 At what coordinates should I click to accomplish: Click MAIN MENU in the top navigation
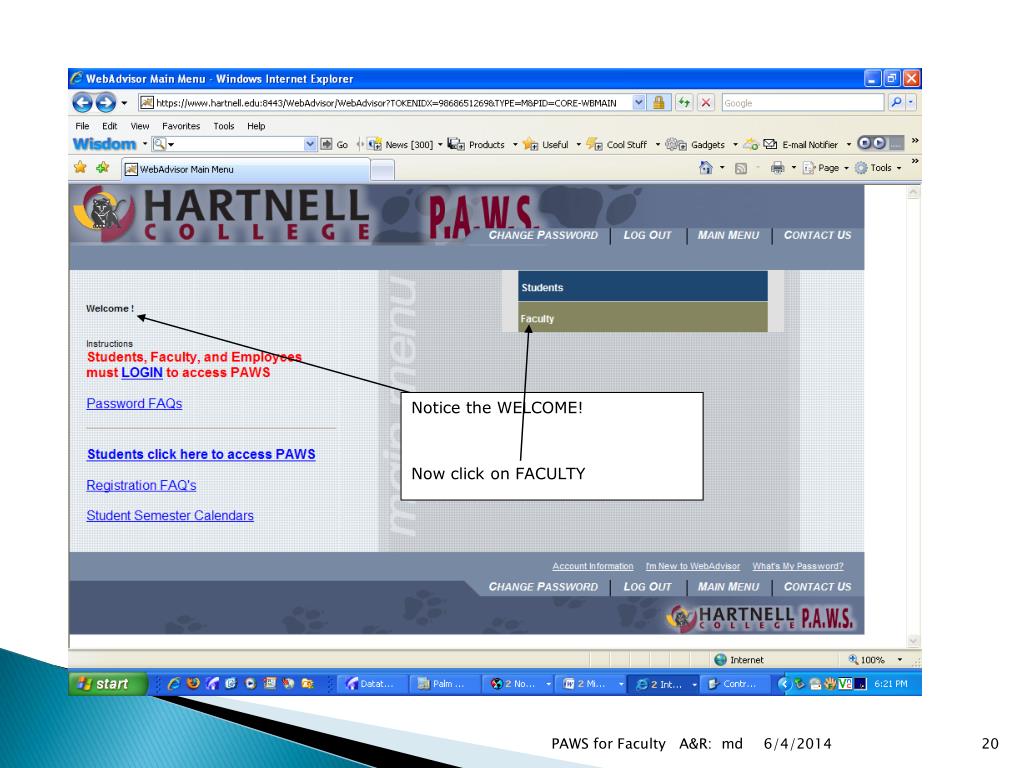coord(728,235)
